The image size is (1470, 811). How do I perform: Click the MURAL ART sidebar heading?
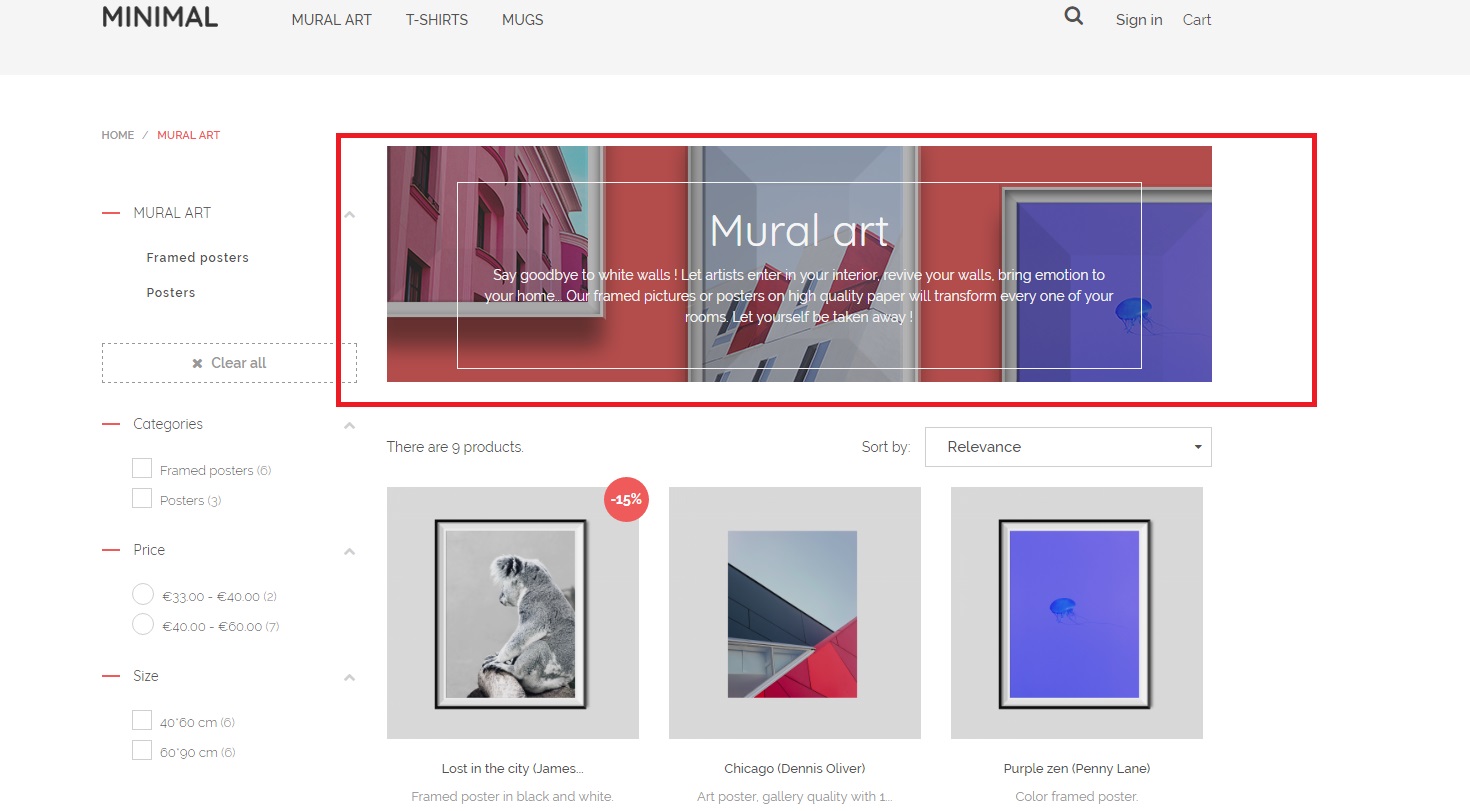point(172,213)
